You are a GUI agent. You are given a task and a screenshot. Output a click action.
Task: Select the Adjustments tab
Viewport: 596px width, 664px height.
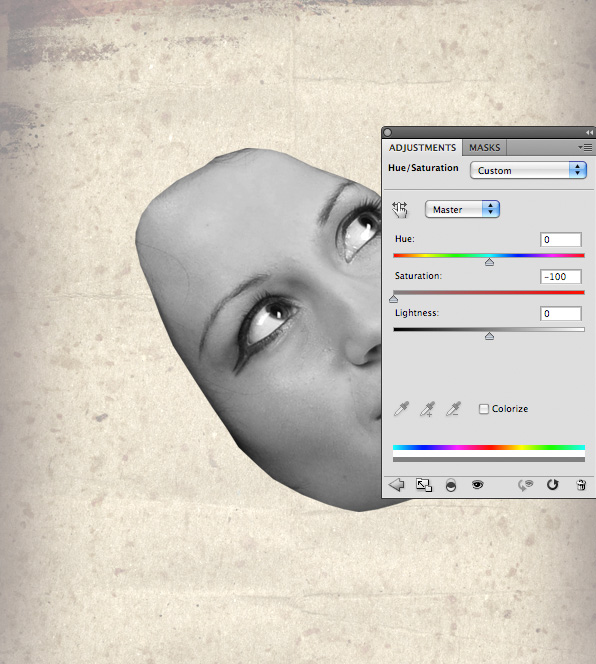(422, 148)
